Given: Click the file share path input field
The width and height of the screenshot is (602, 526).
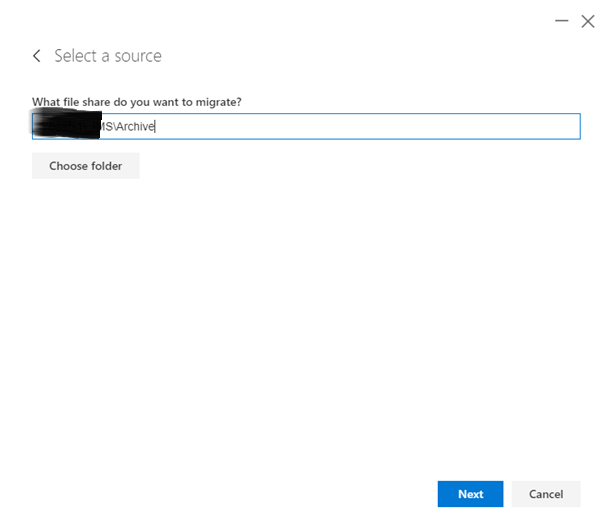Looking at the screenshot, I should [305, 126].
